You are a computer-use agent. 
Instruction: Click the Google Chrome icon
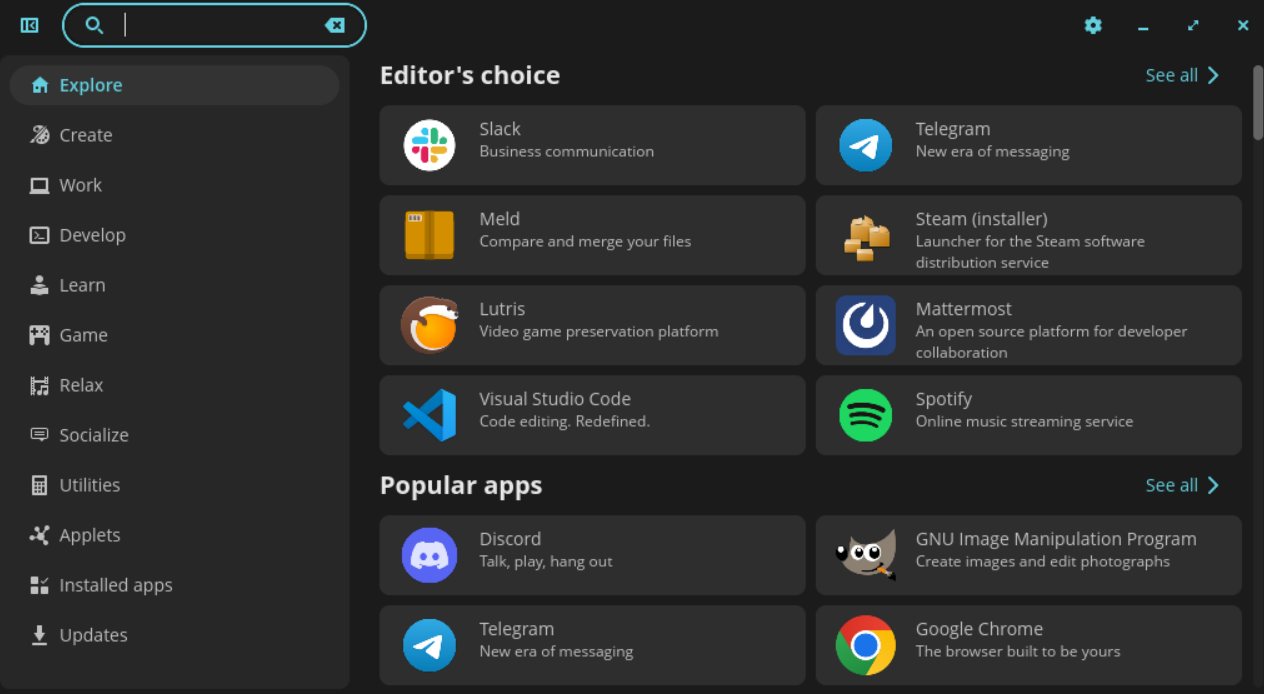coord(865,645)
